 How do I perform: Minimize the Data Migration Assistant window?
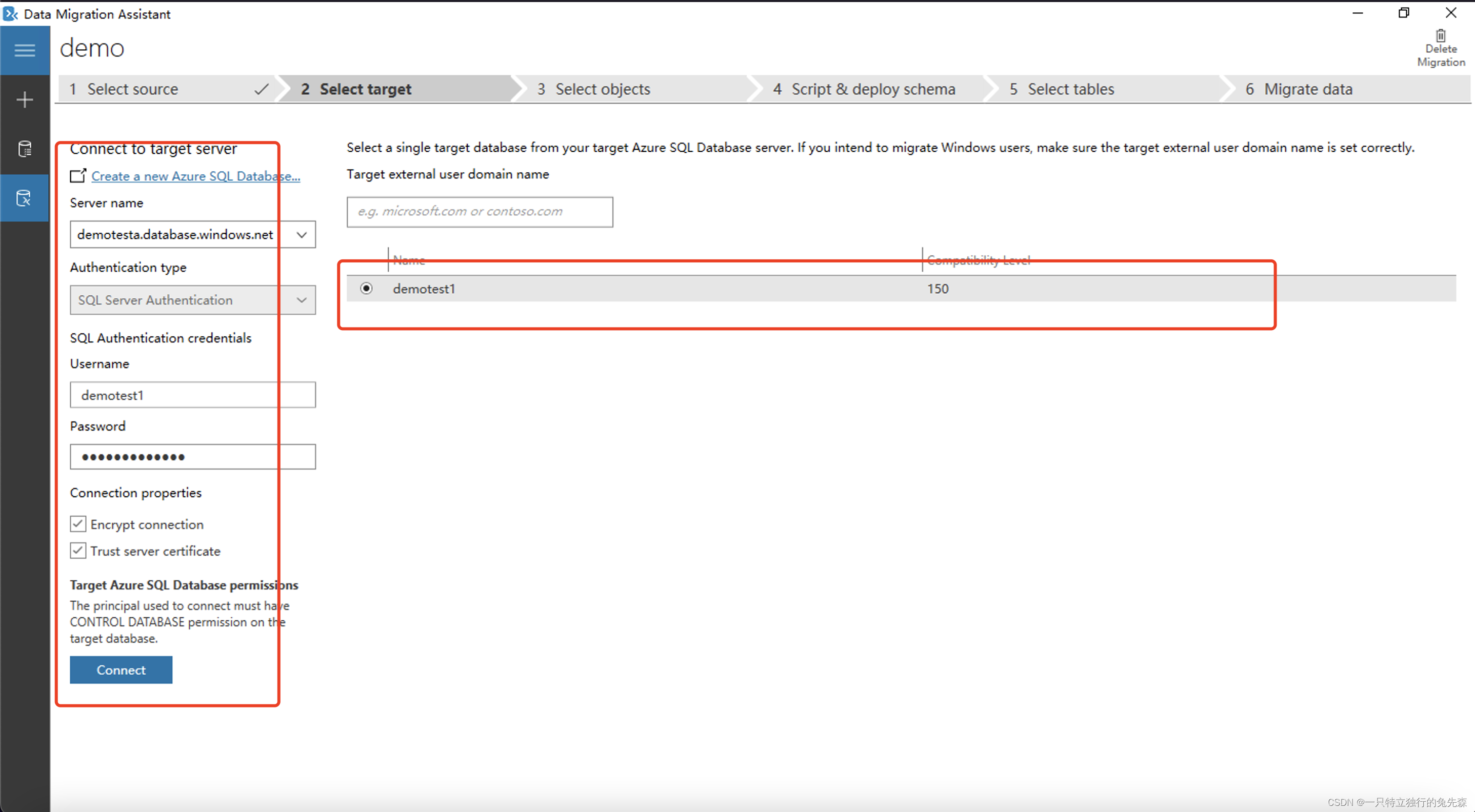tap(1357, 13)
